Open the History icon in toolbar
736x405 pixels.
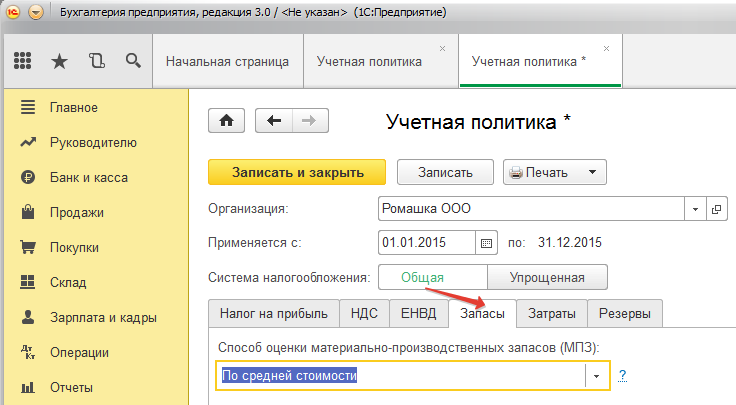tap(96, 61)
